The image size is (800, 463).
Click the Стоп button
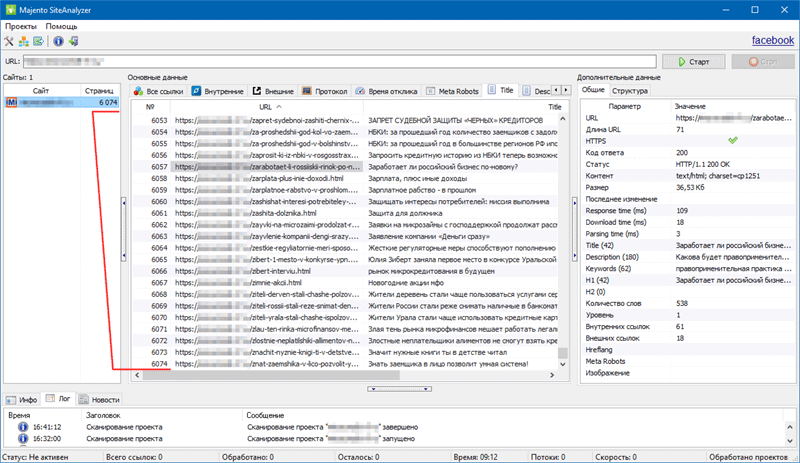click(763, 62)
